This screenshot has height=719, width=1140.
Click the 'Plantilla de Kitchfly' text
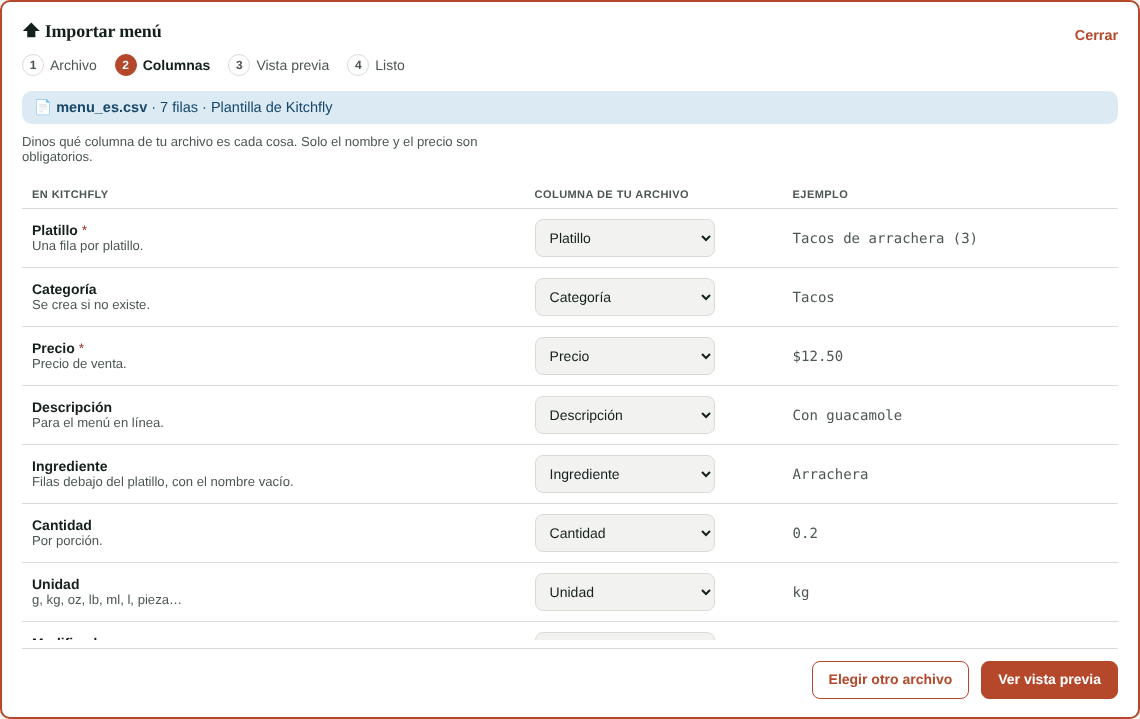[x=271, y=108]
